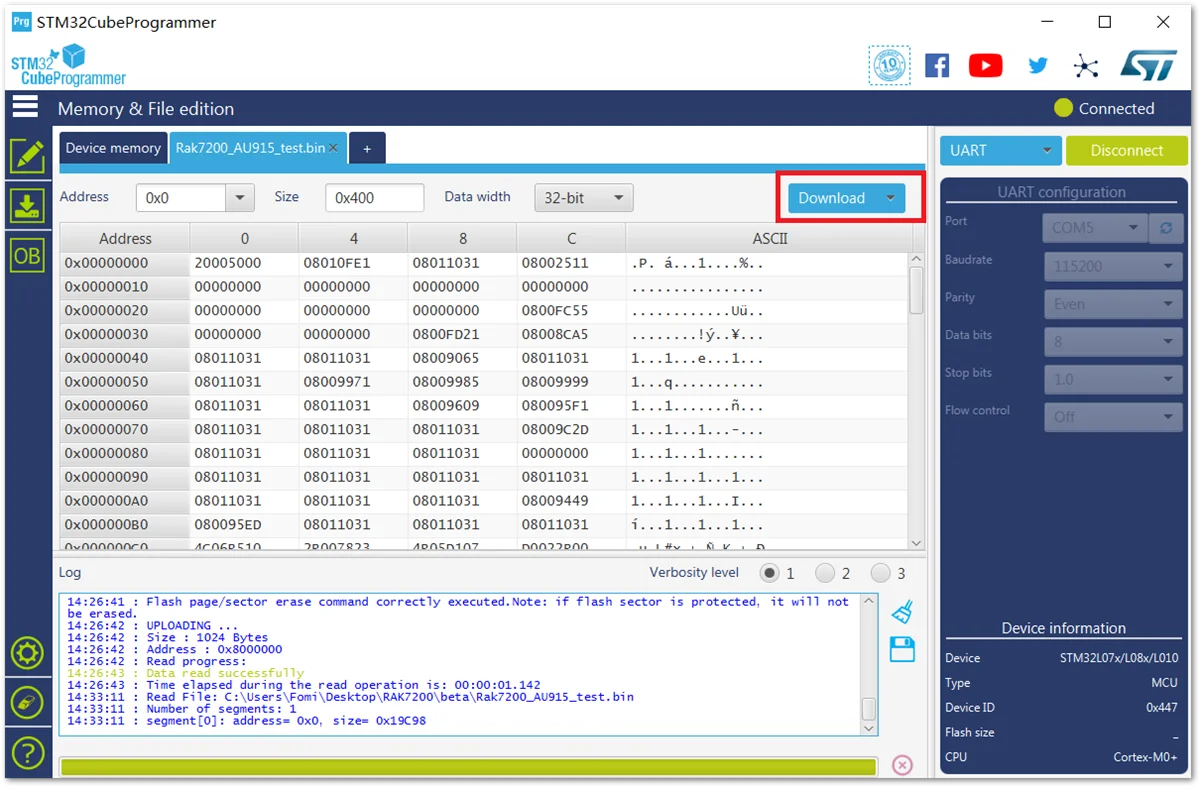Open the OB option bytes panel

pyautogui.click(x=27, y=255)
